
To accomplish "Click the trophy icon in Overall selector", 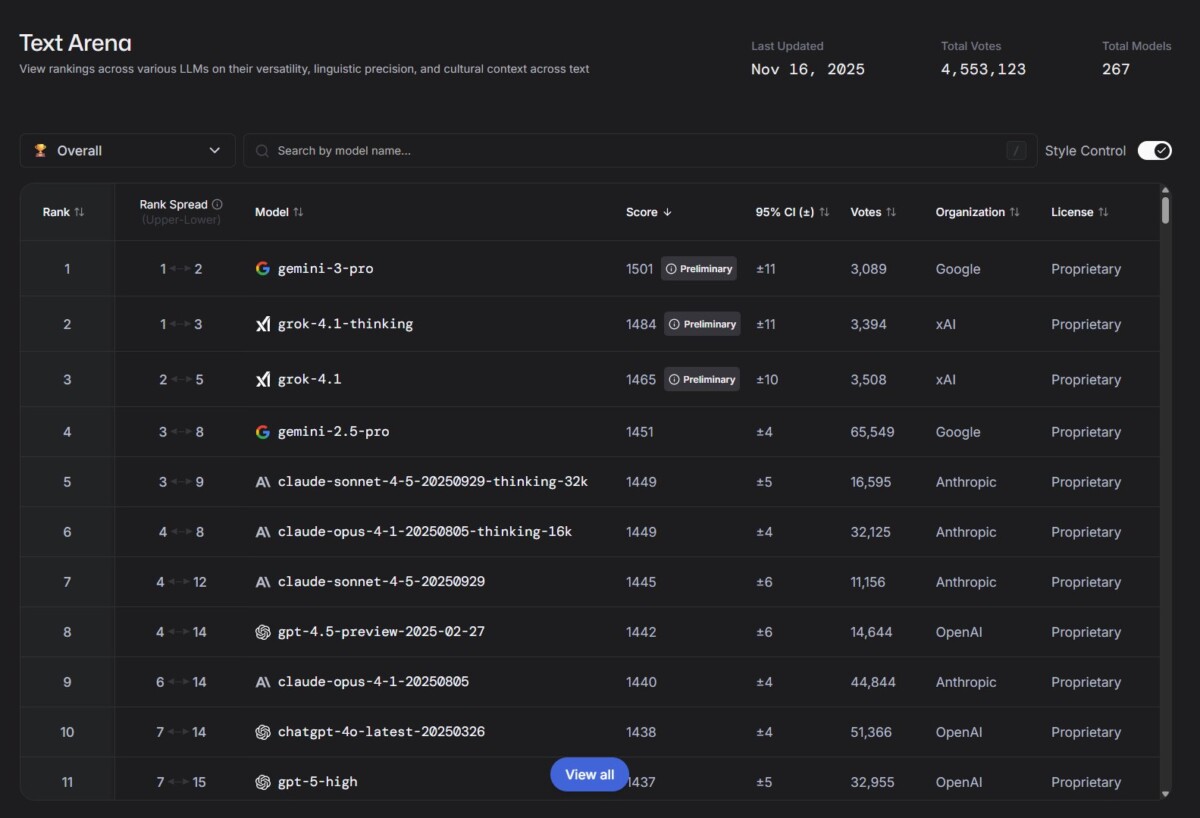I will 41,151.
